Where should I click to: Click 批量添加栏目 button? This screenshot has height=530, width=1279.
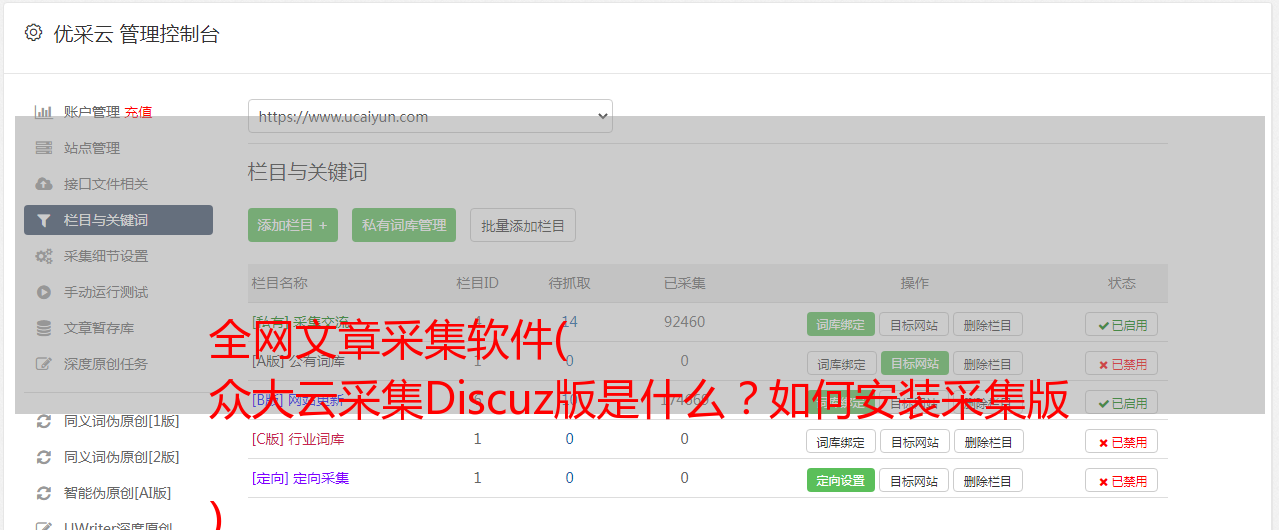coord(523,225)
